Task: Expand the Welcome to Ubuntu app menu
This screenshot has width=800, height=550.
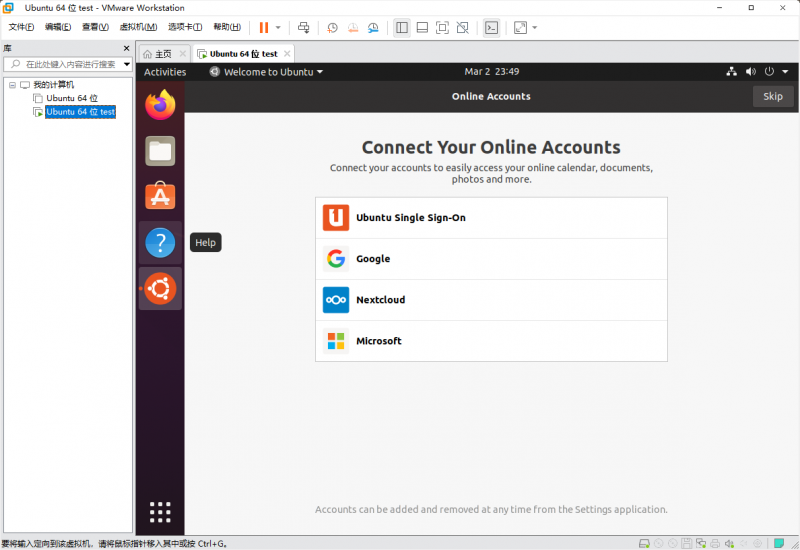Action: [x=267, y=72]
